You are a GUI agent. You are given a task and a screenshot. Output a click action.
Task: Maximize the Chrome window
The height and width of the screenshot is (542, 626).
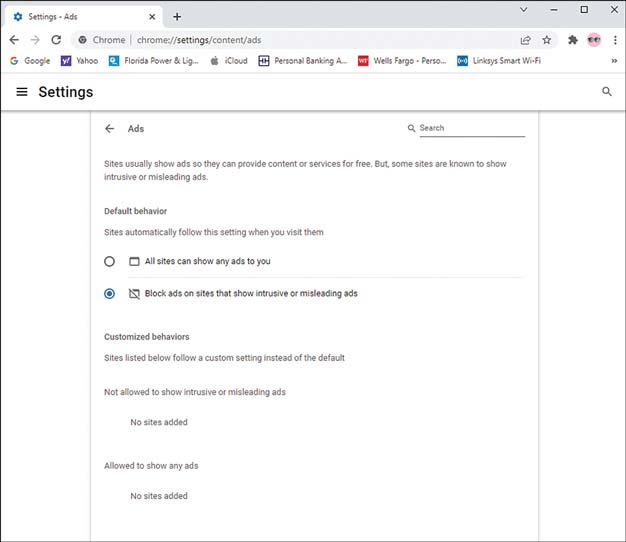[x=584, y=10]
